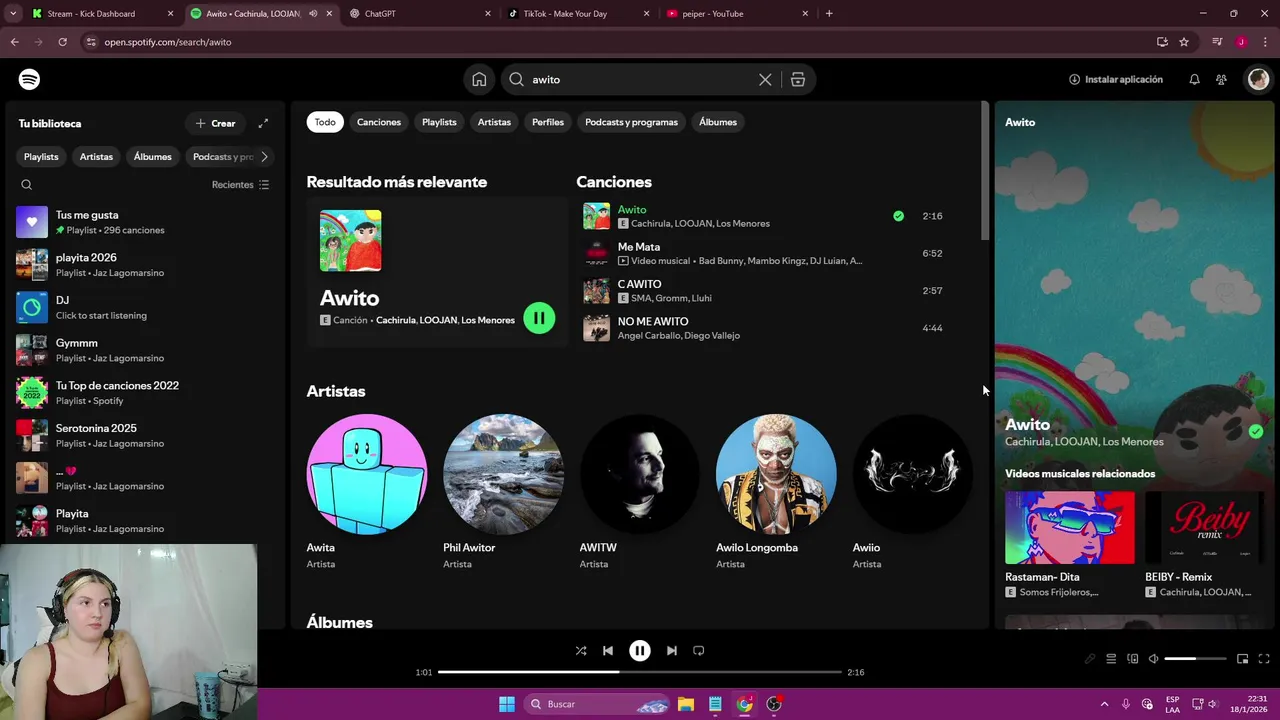
Task: Open the Browse icon next to the search field
Action: pos(798,79)
